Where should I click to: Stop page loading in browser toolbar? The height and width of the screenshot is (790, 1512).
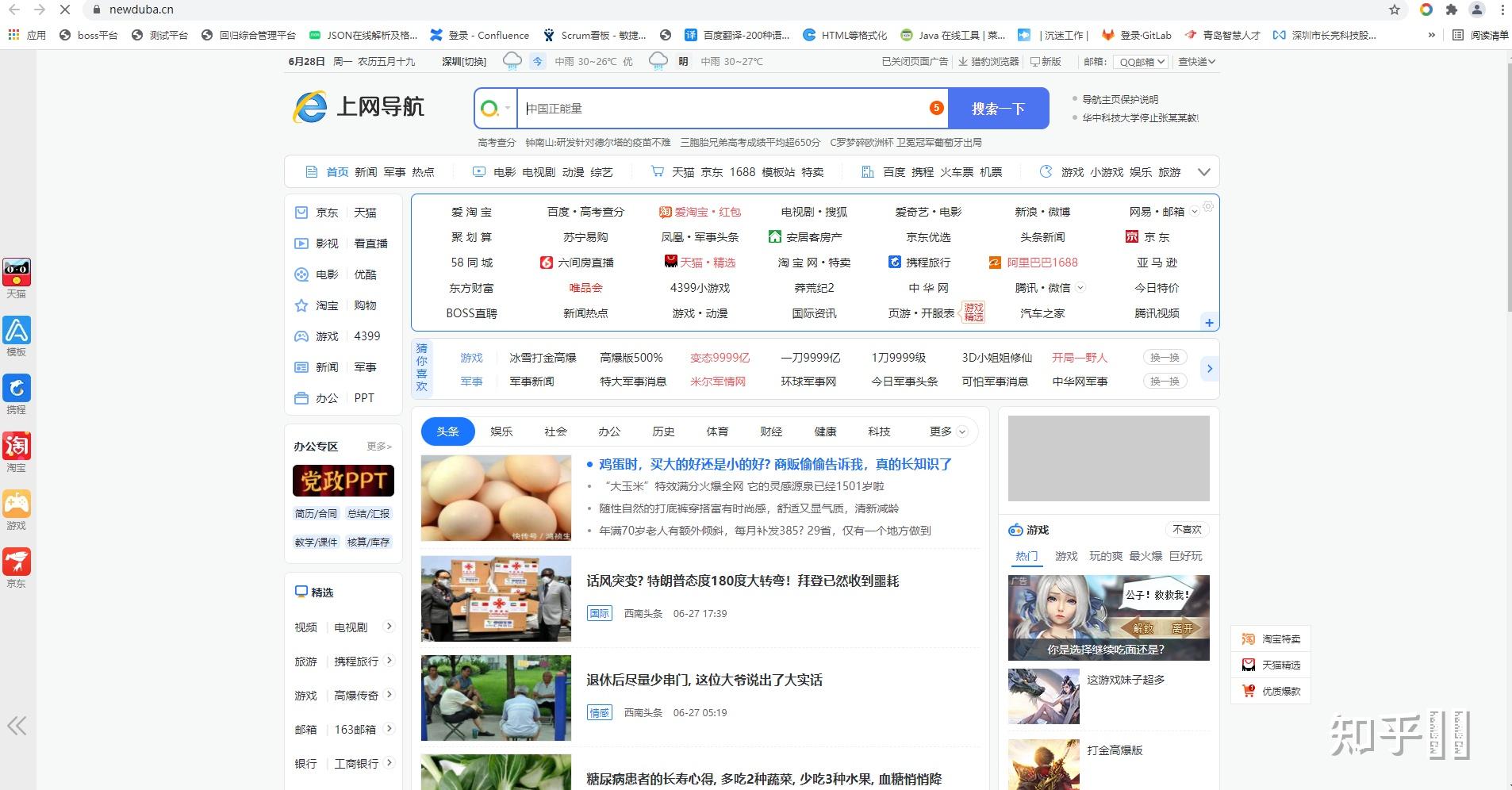coord(65,10)
